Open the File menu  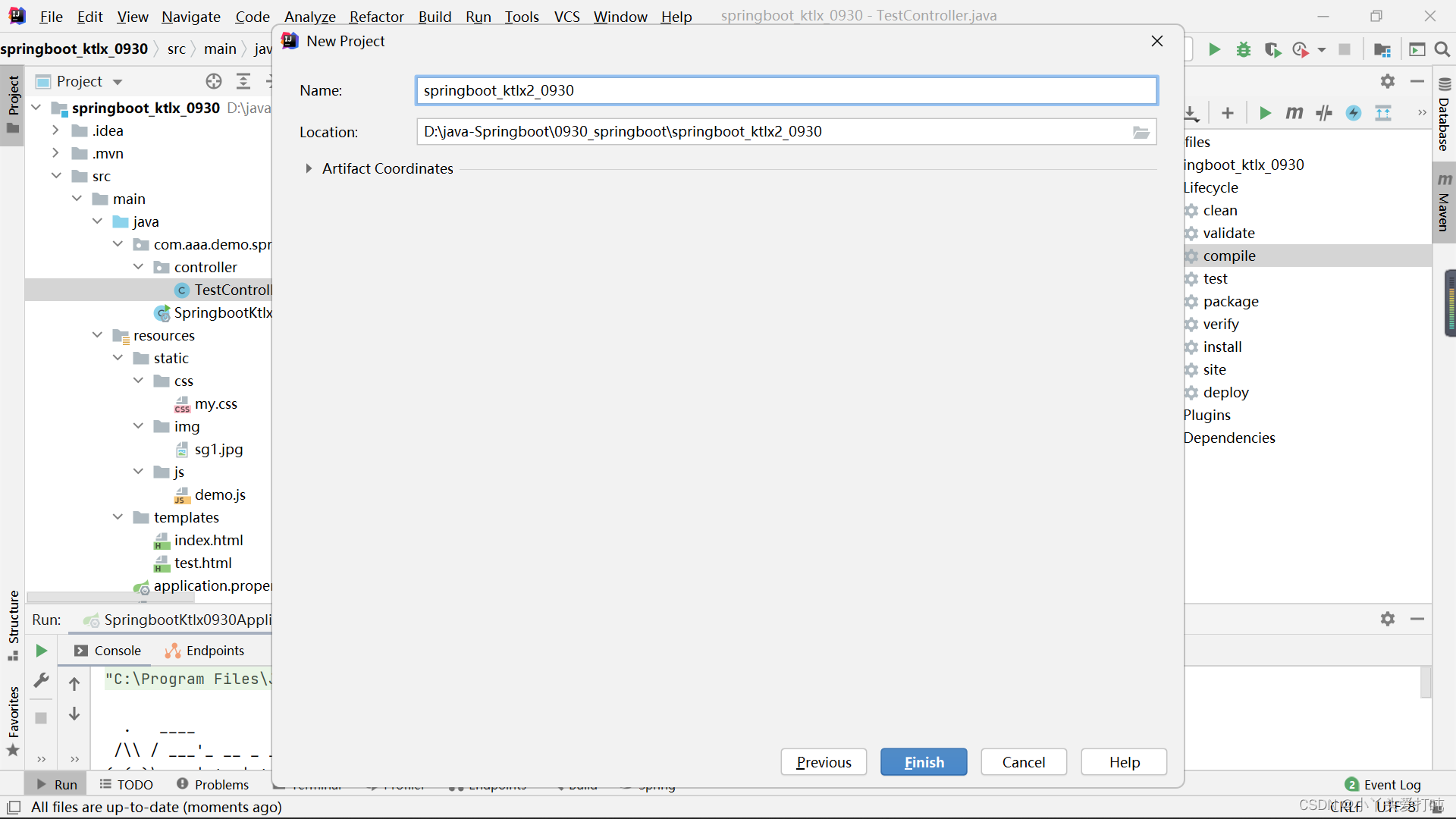click(51, 17)
